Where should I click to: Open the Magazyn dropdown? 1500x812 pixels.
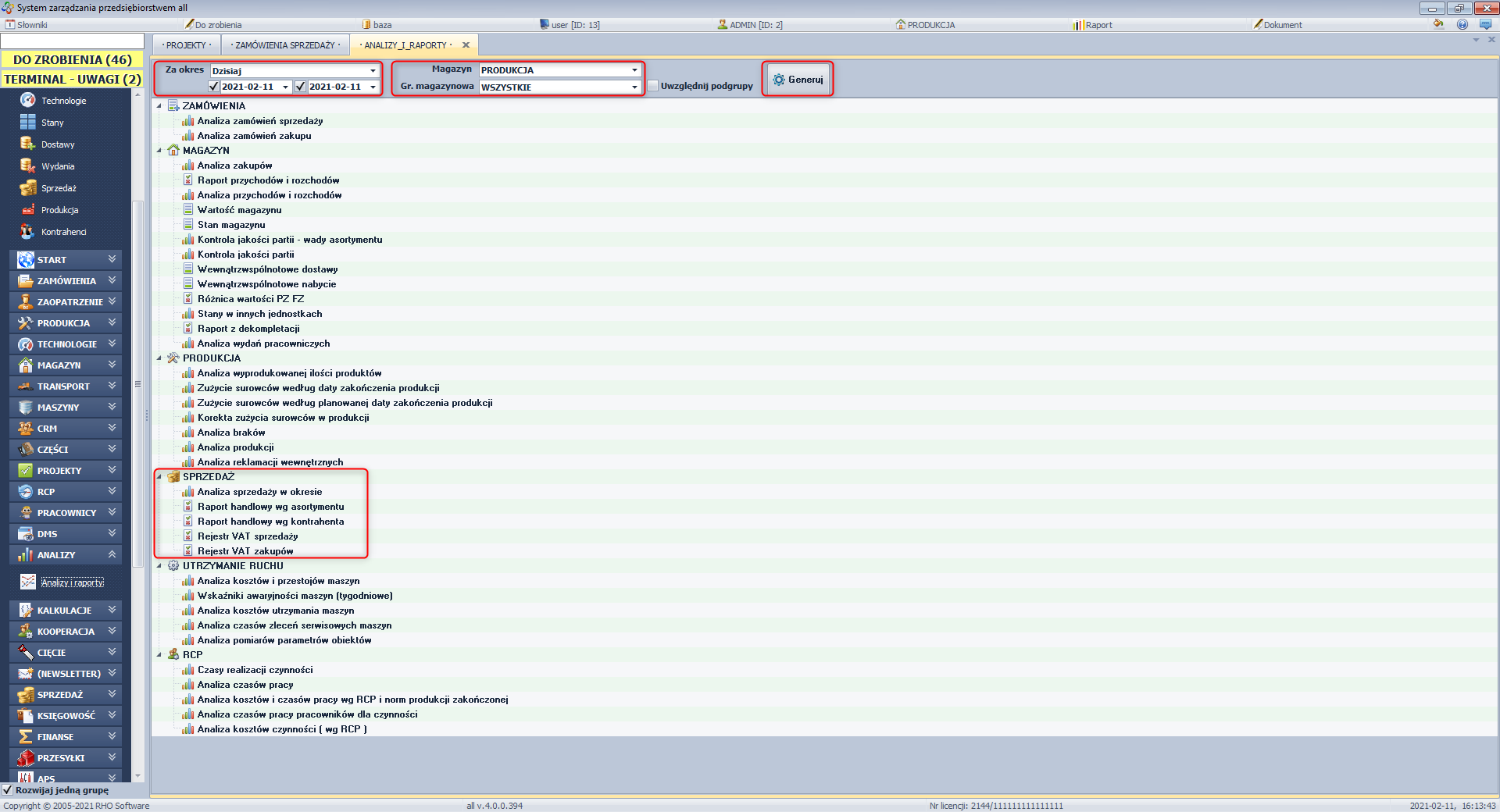point(634,70)
